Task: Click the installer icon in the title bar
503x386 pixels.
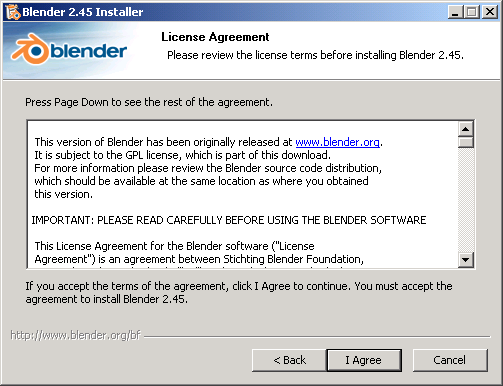Action: [x=13, y=12]
